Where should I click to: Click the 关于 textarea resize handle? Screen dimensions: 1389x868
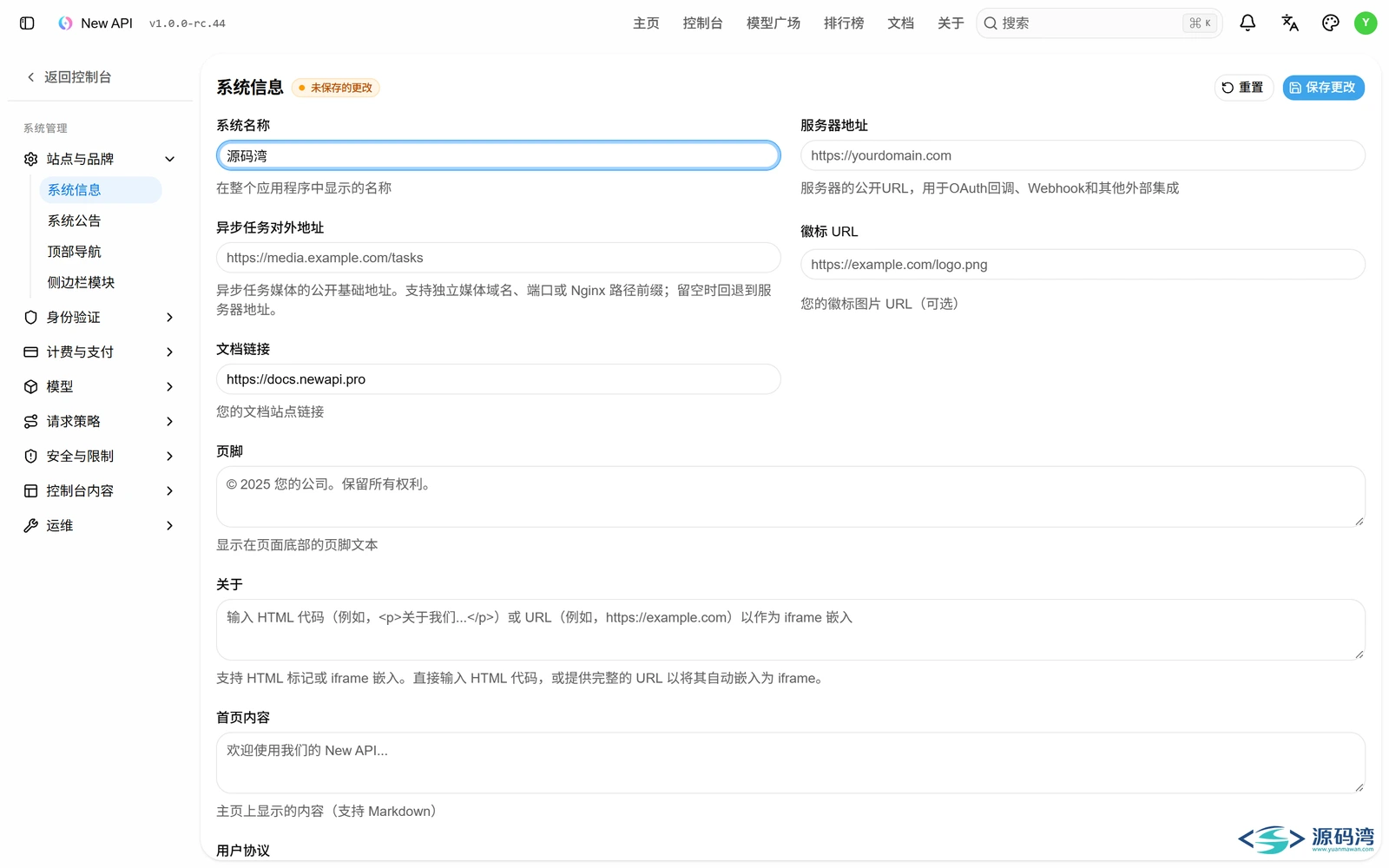coord(1359,654)
